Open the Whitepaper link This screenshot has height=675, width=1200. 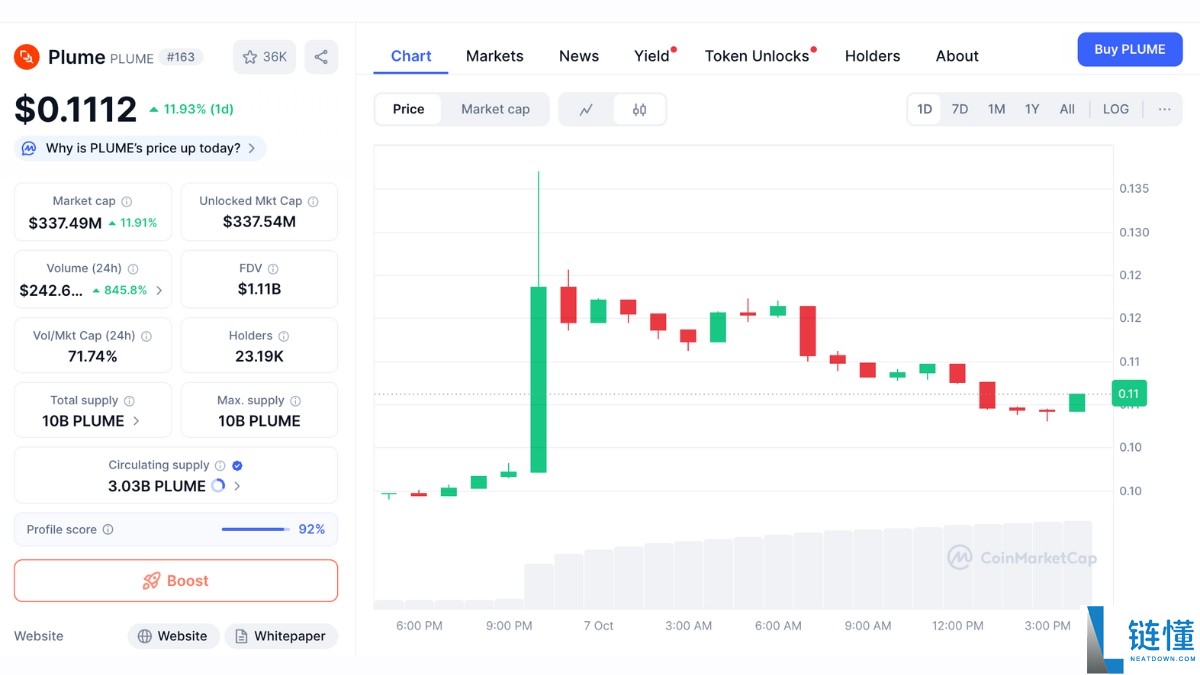[281, 636]
